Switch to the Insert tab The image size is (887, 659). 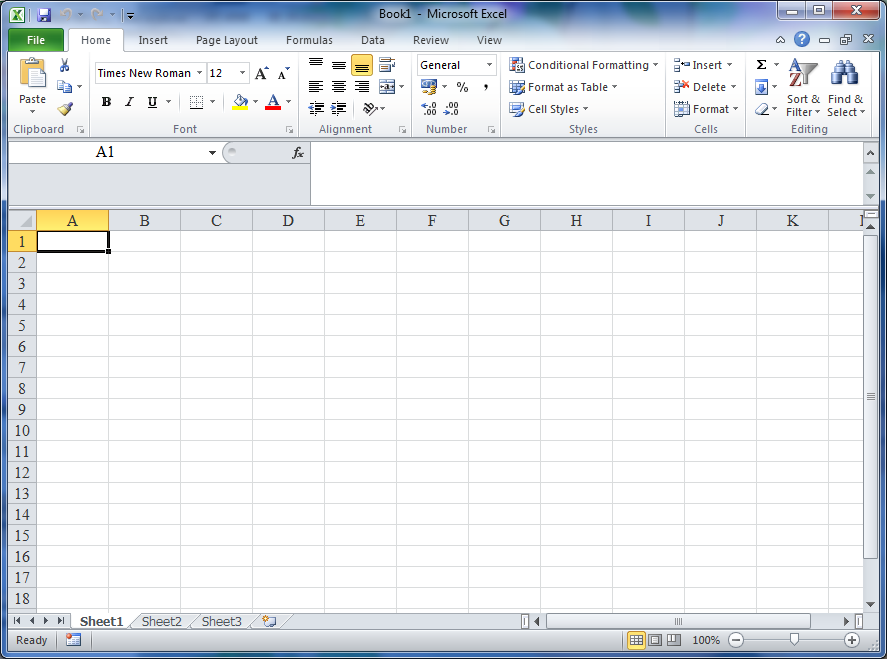(x=153, y=40)
